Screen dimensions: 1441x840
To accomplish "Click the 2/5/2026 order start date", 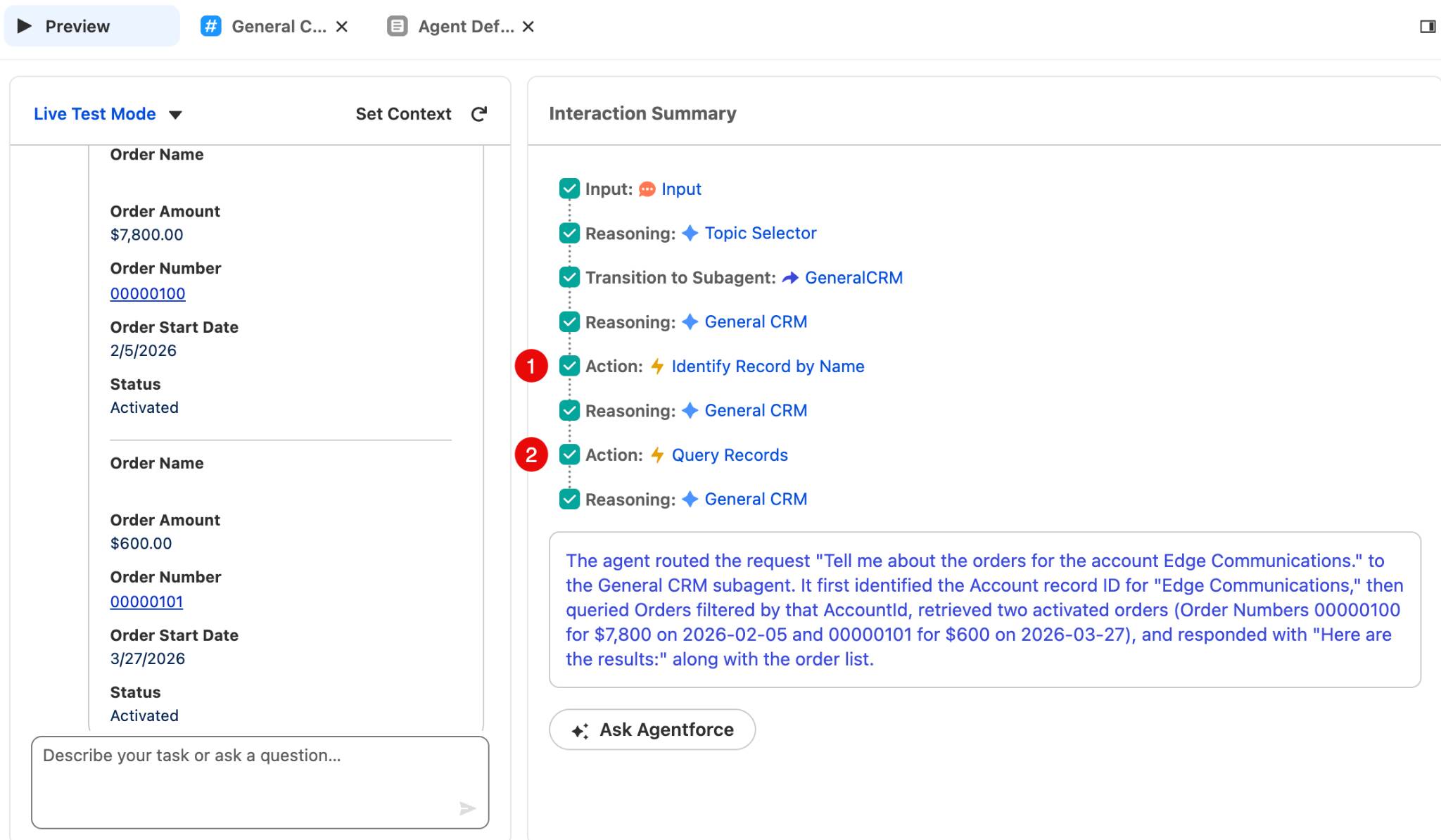I will tap(144, 350).
